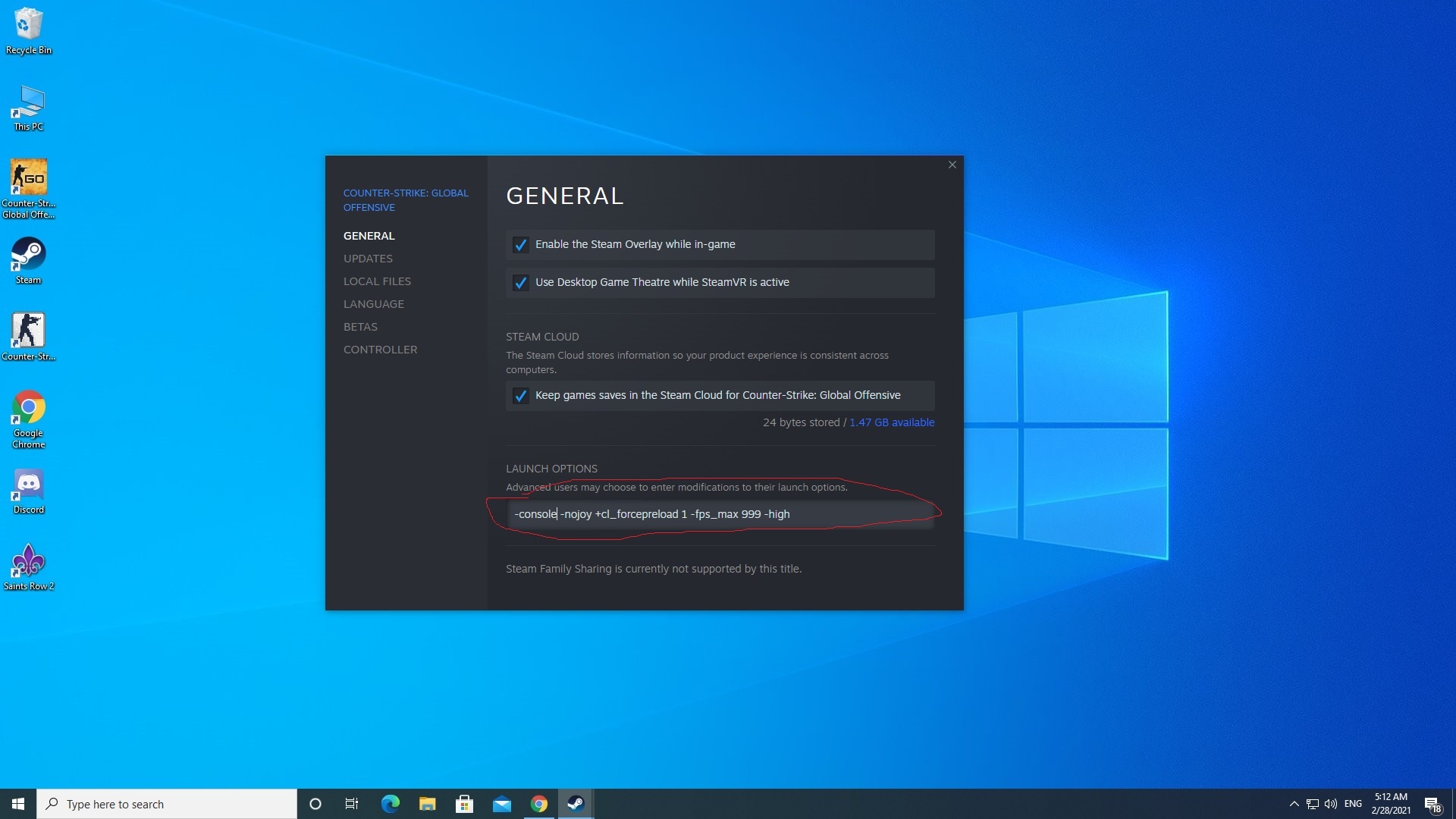Open Microsoft Edge from the taskbar
This screenshot has width=1456, height=819.
[x=390, y=804]
